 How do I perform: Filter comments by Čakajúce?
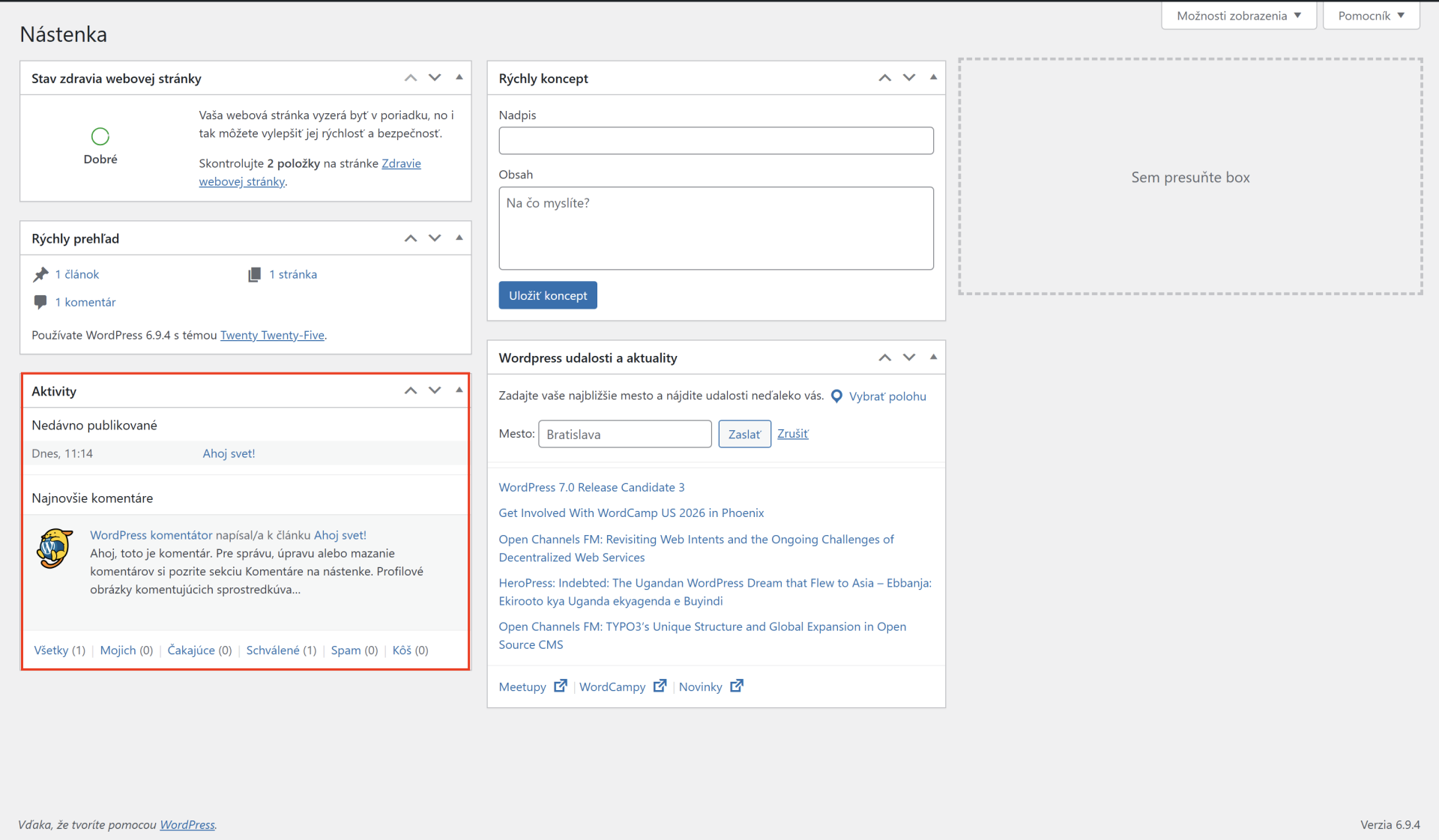191,650
